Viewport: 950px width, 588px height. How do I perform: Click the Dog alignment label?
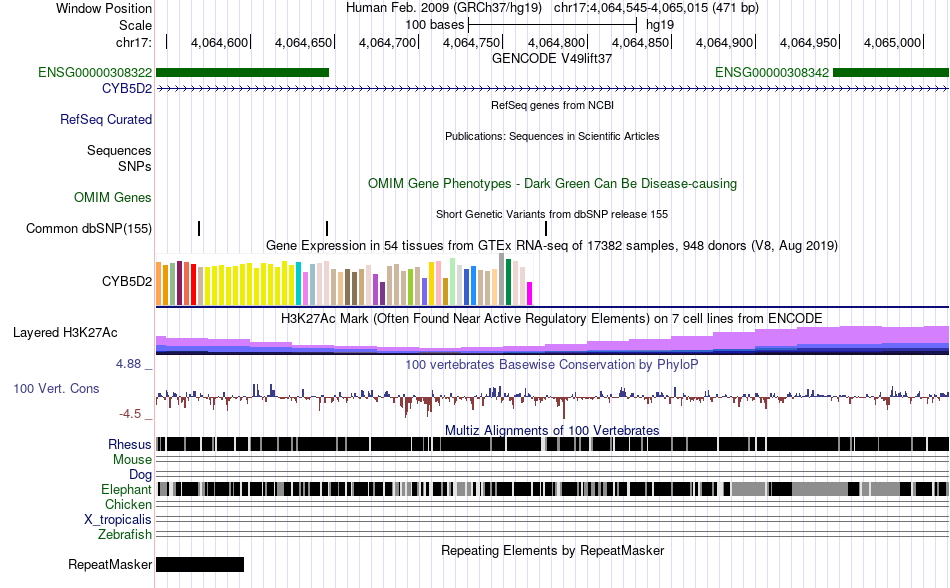(140, 474)
